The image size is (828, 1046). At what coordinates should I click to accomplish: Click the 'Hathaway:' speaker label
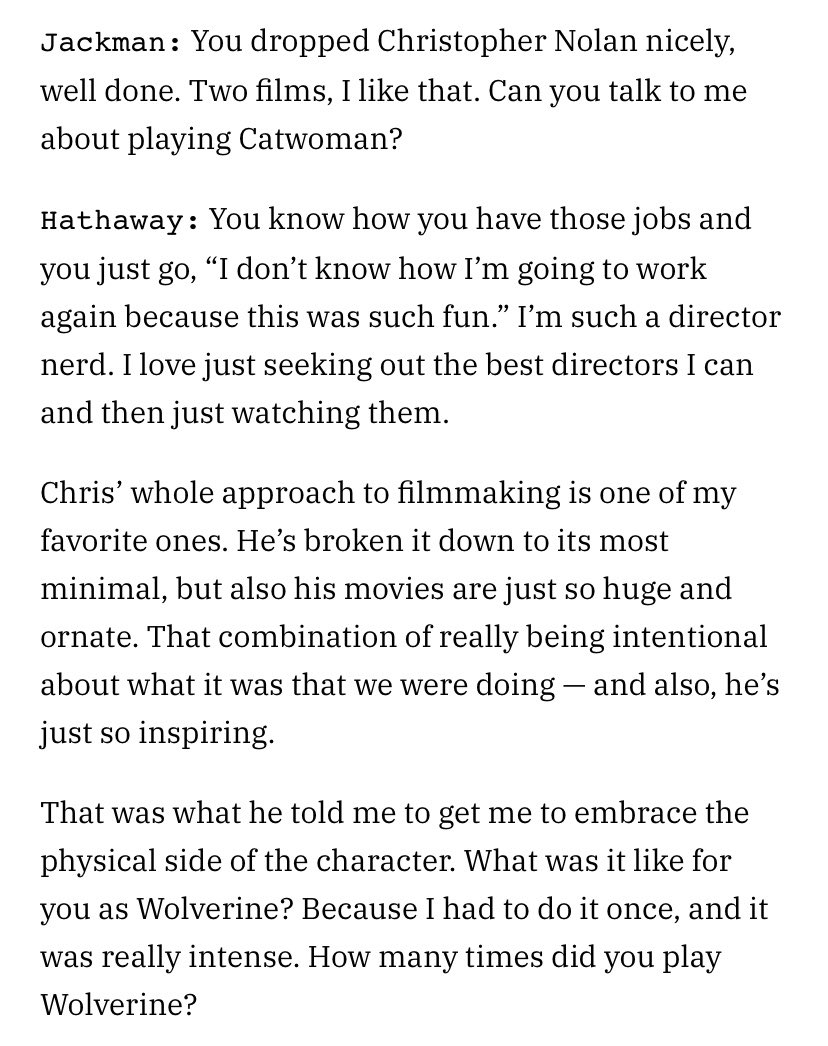pyautogui.click(x=119, y=219)
